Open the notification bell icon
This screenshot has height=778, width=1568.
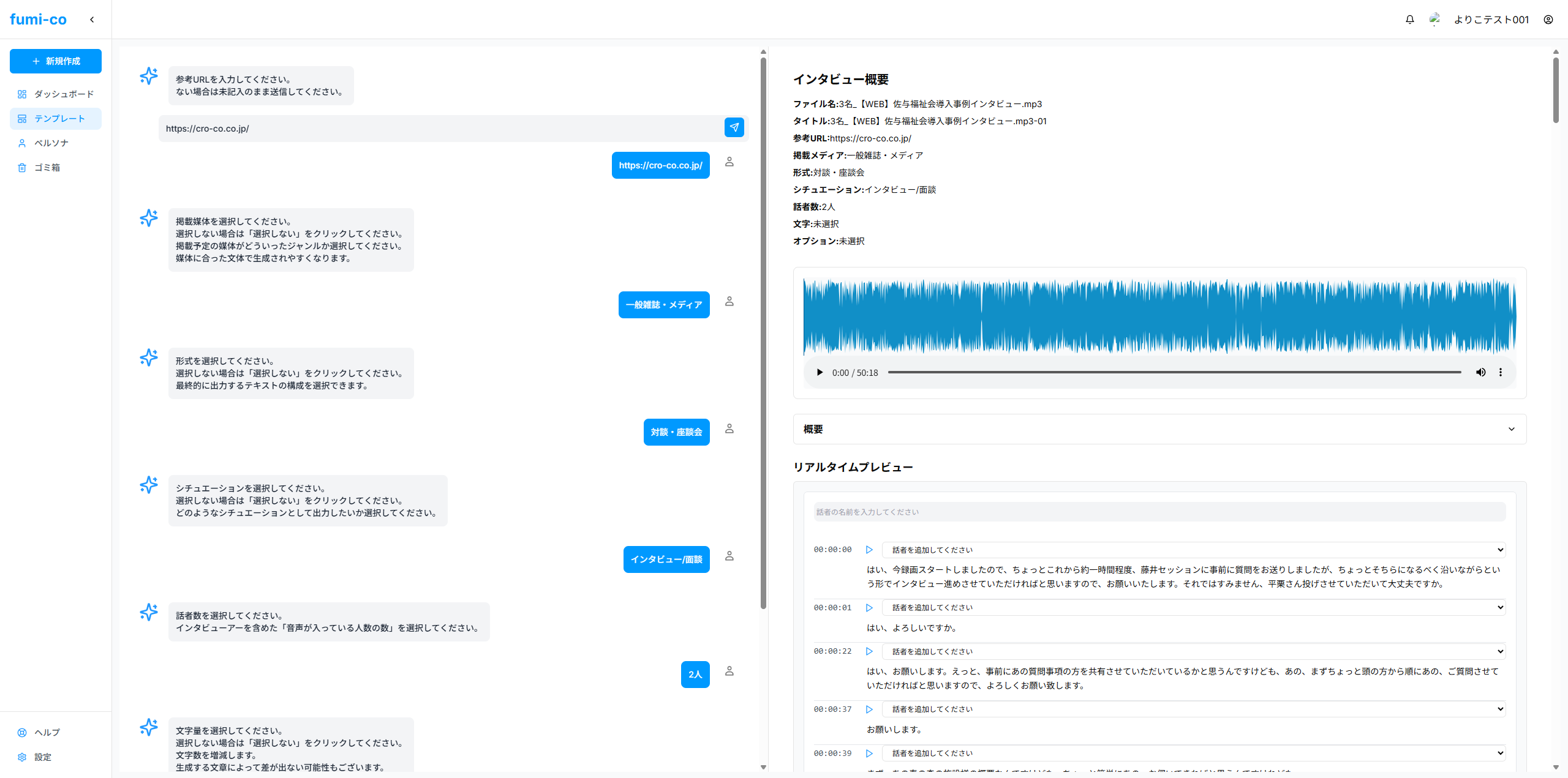point(1409,19)
